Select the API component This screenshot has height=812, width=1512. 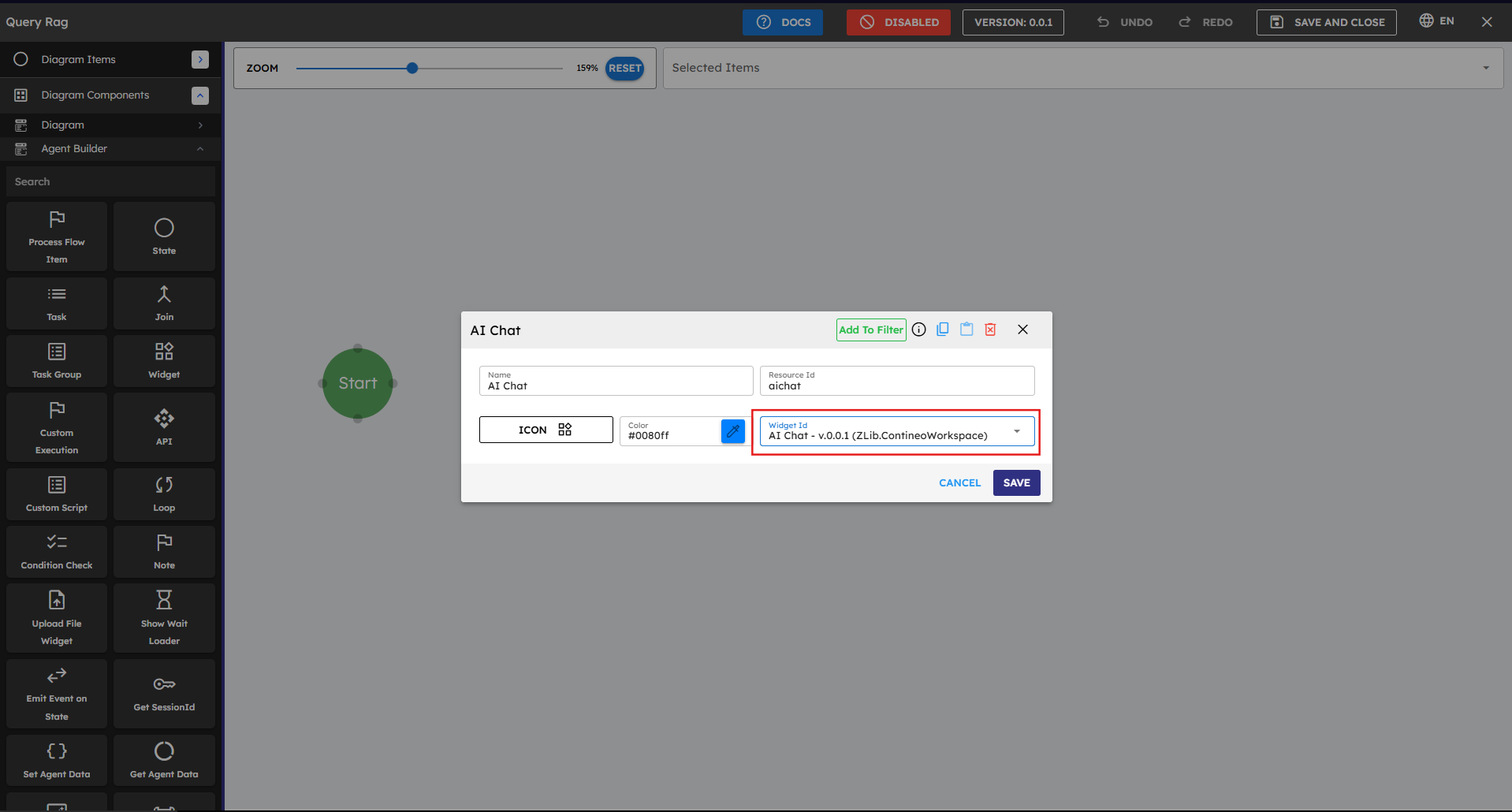coord(164,427)
